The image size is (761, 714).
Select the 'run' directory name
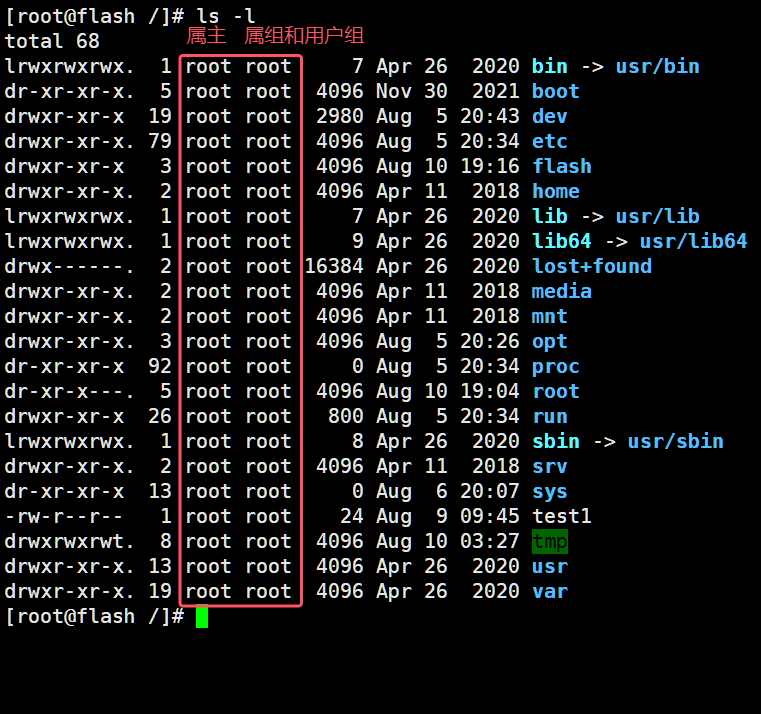coord(549,416)
